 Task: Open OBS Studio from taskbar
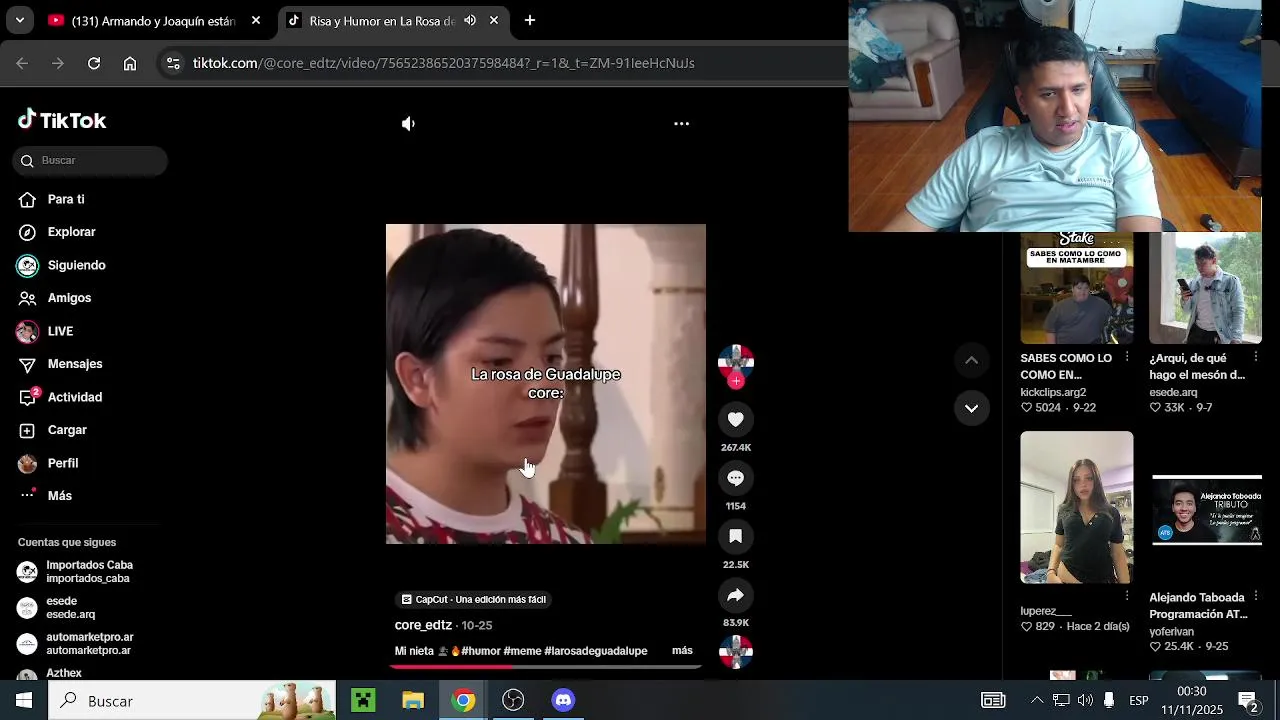[513, 701]
